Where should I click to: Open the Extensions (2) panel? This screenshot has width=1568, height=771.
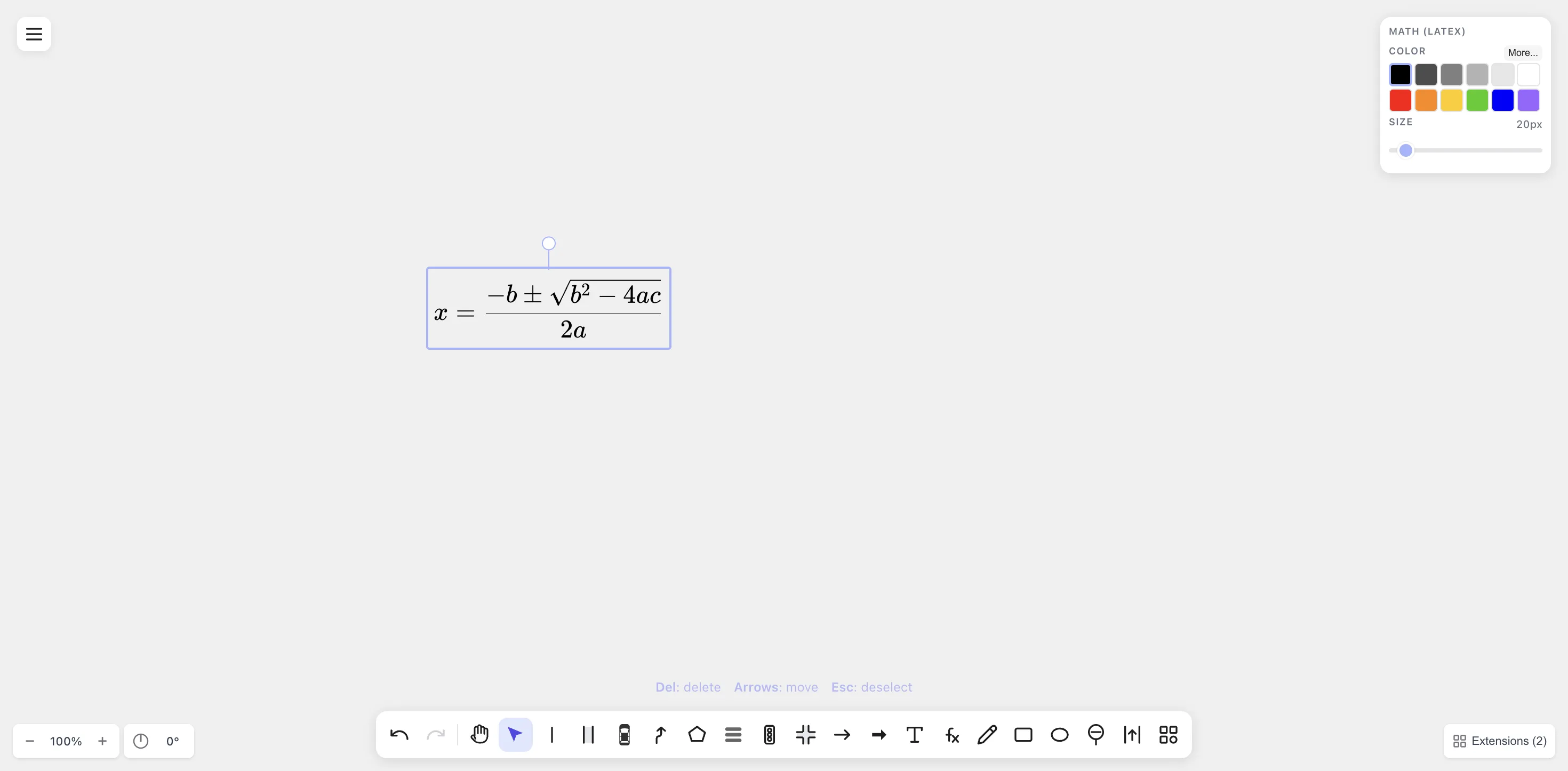click(x=1500, y=741)
